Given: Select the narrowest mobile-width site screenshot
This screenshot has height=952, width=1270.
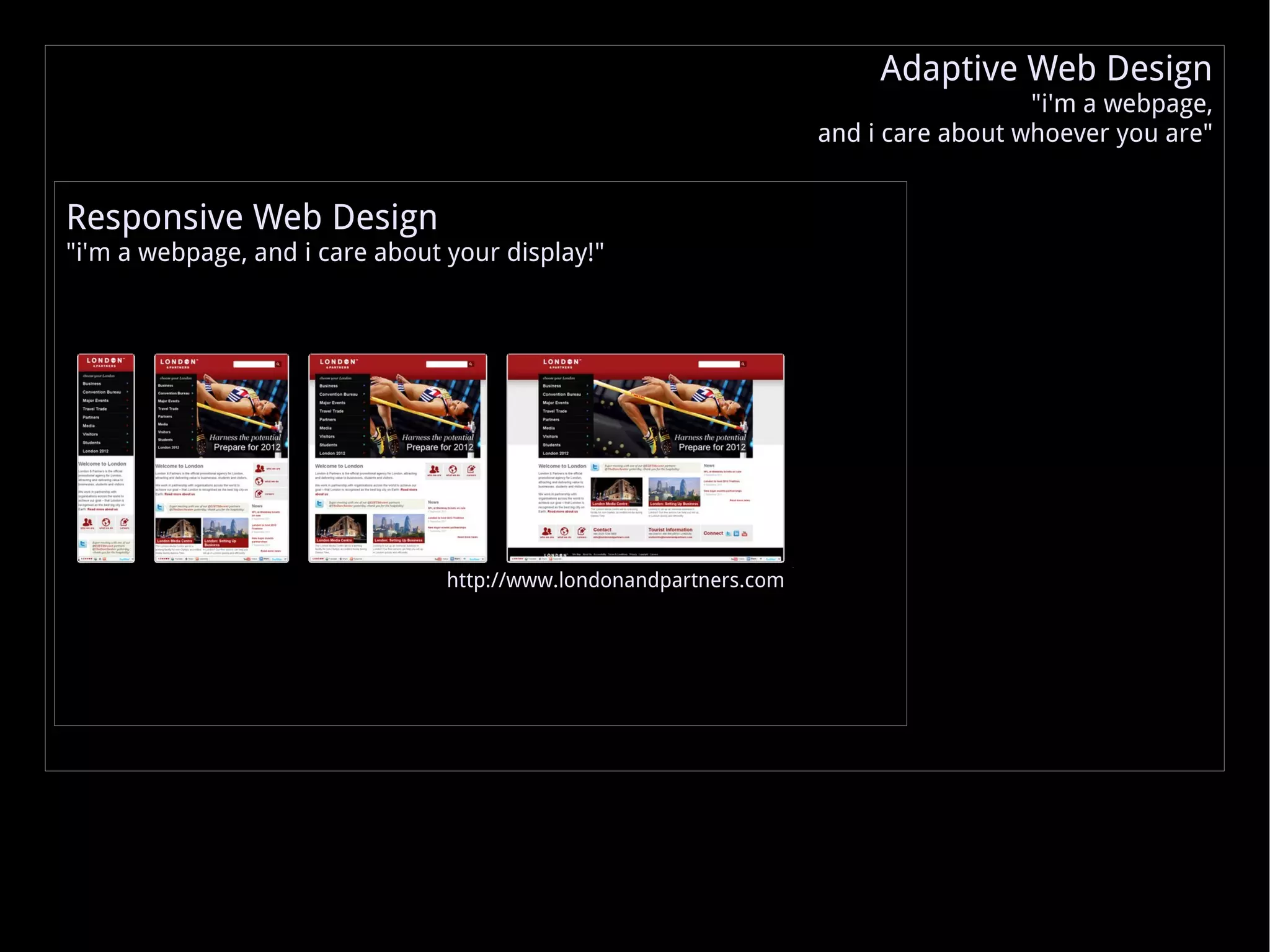Looking at the screenshot, I should pos(105,458).
